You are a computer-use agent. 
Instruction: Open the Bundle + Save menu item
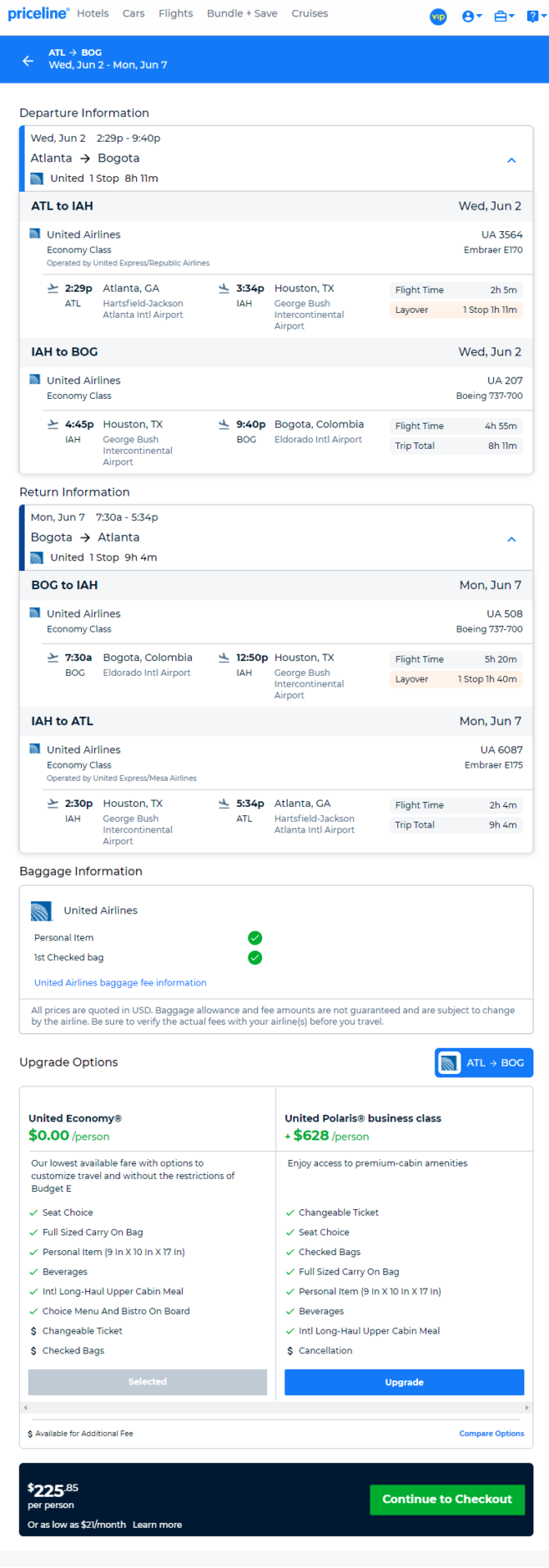[x=243, y=14]
